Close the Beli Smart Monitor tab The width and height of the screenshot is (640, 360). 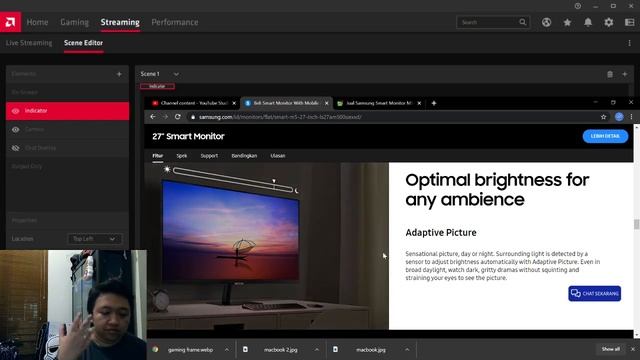[327, 103]
